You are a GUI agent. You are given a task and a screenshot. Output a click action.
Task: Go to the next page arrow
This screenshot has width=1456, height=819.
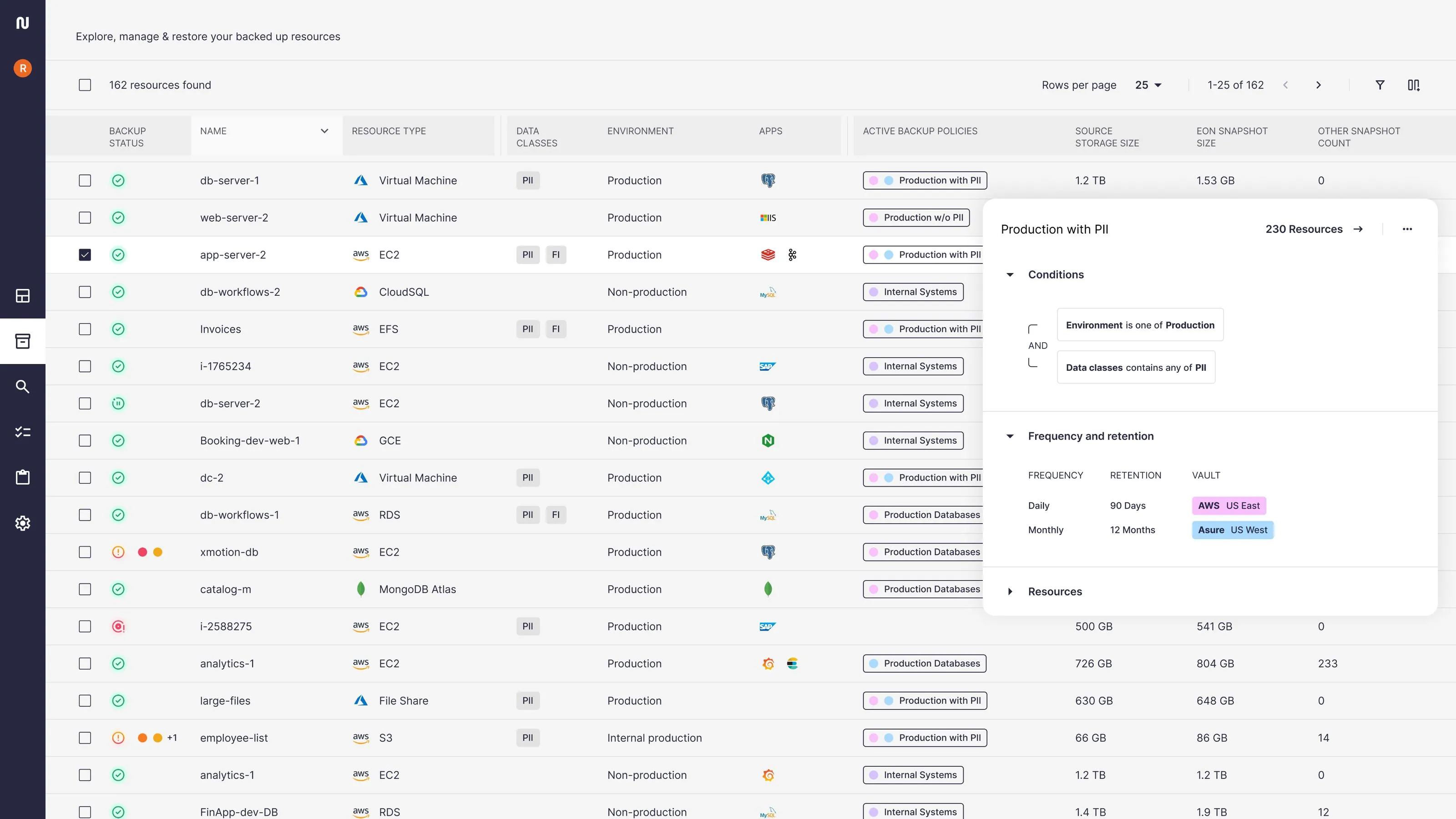[1319, 85]
